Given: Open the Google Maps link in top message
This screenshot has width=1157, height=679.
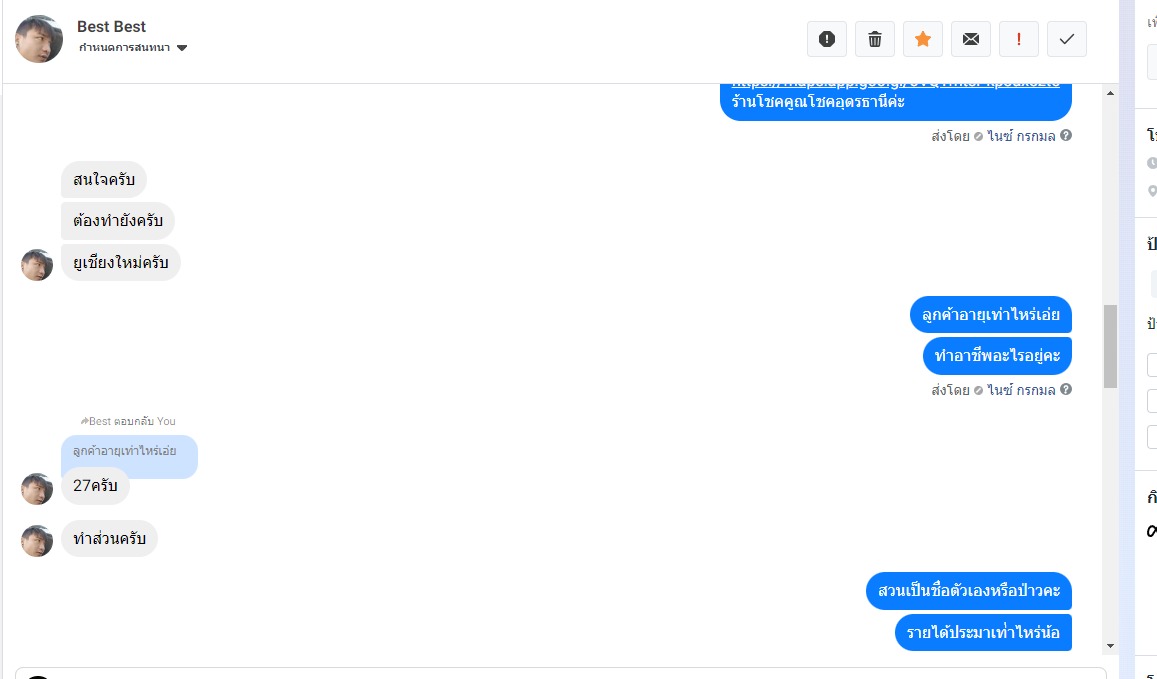Looking at the screenshot, I should (895, 85).
